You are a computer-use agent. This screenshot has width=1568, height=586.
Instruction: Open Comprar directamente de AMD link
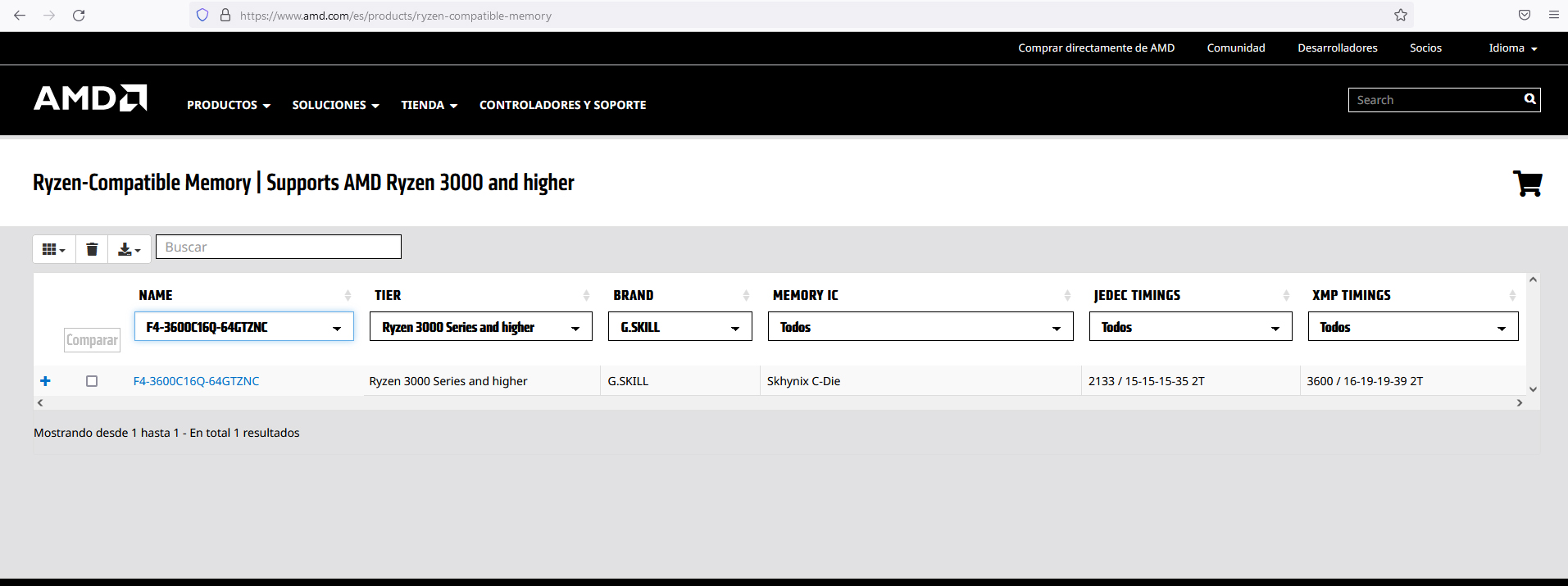[1097, 48]
